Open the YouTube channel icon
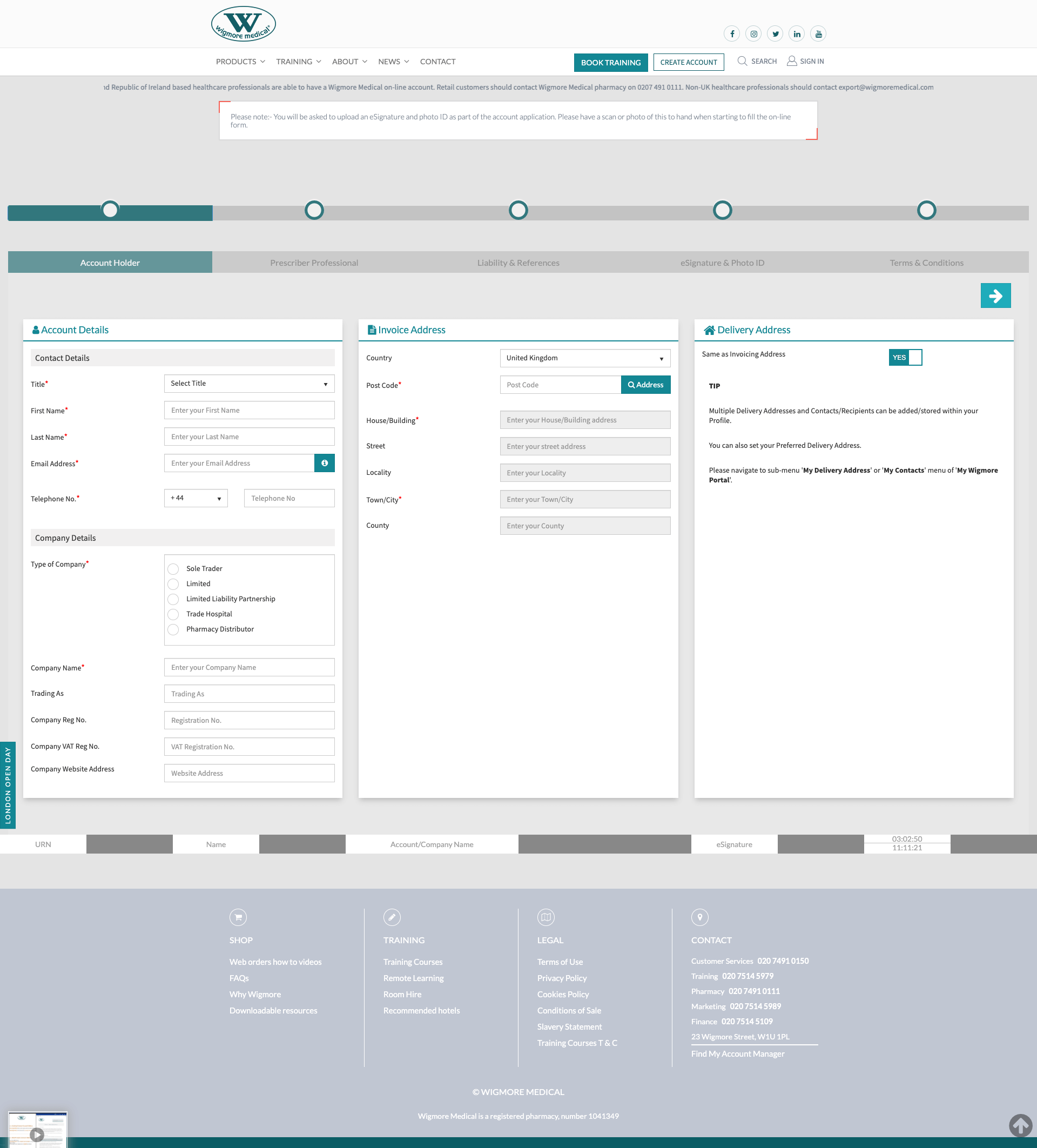This screenshot has height=1148, width=1037. pyautogui.click(x=818, y=34)
